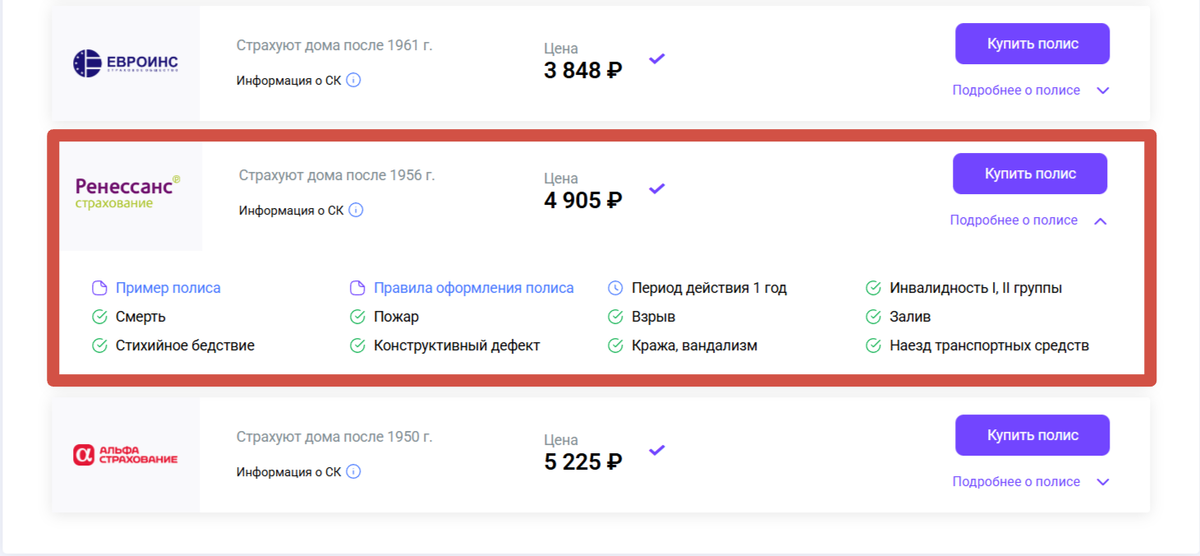Click the check icon beside Инвалидность I, II группы
Image resolution: width=1200 pixels, height=556 pixels.
[873, 288]
